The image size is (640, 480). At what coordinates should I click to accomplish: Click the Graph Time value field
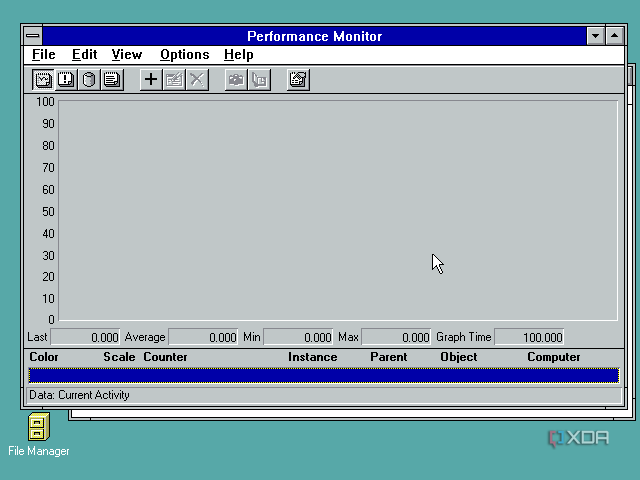point(529,337)
